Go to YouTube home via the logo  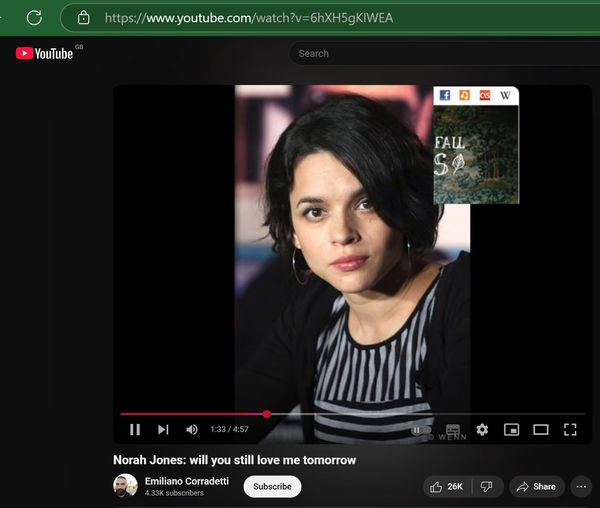pyautogui.click(x=44, y=53)
